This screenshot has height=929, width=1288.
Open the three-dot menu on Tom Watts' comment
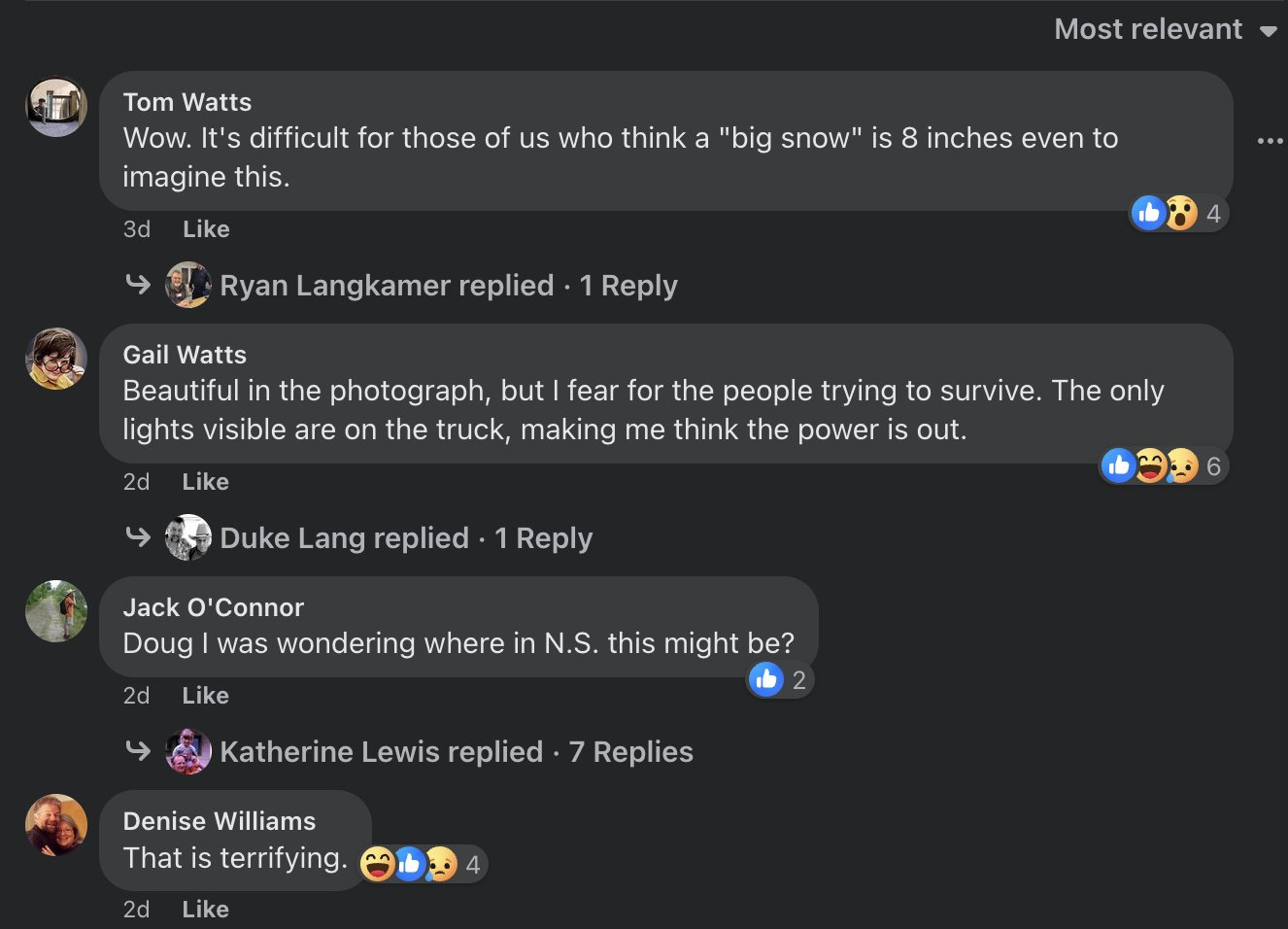click(1270, 141)
